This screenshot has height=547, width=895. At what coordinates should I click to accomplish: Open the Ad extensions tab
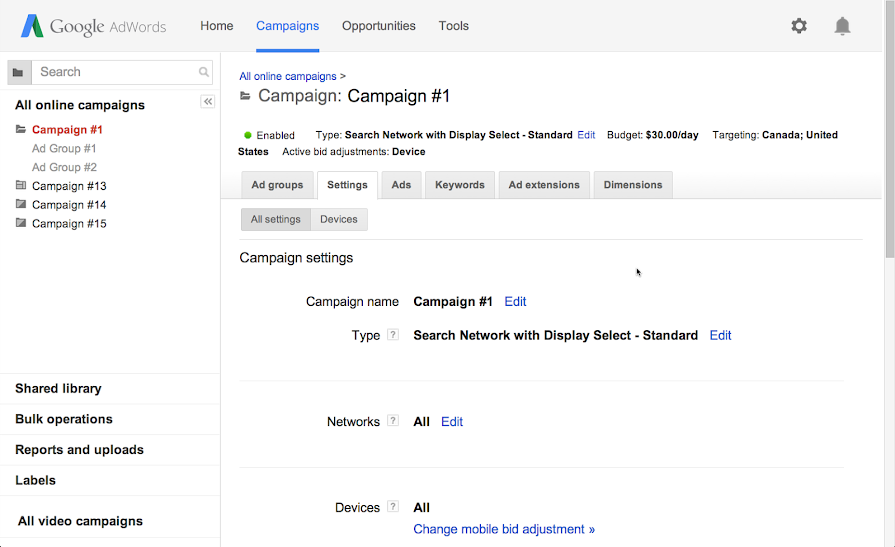click(x=544, y=185)
